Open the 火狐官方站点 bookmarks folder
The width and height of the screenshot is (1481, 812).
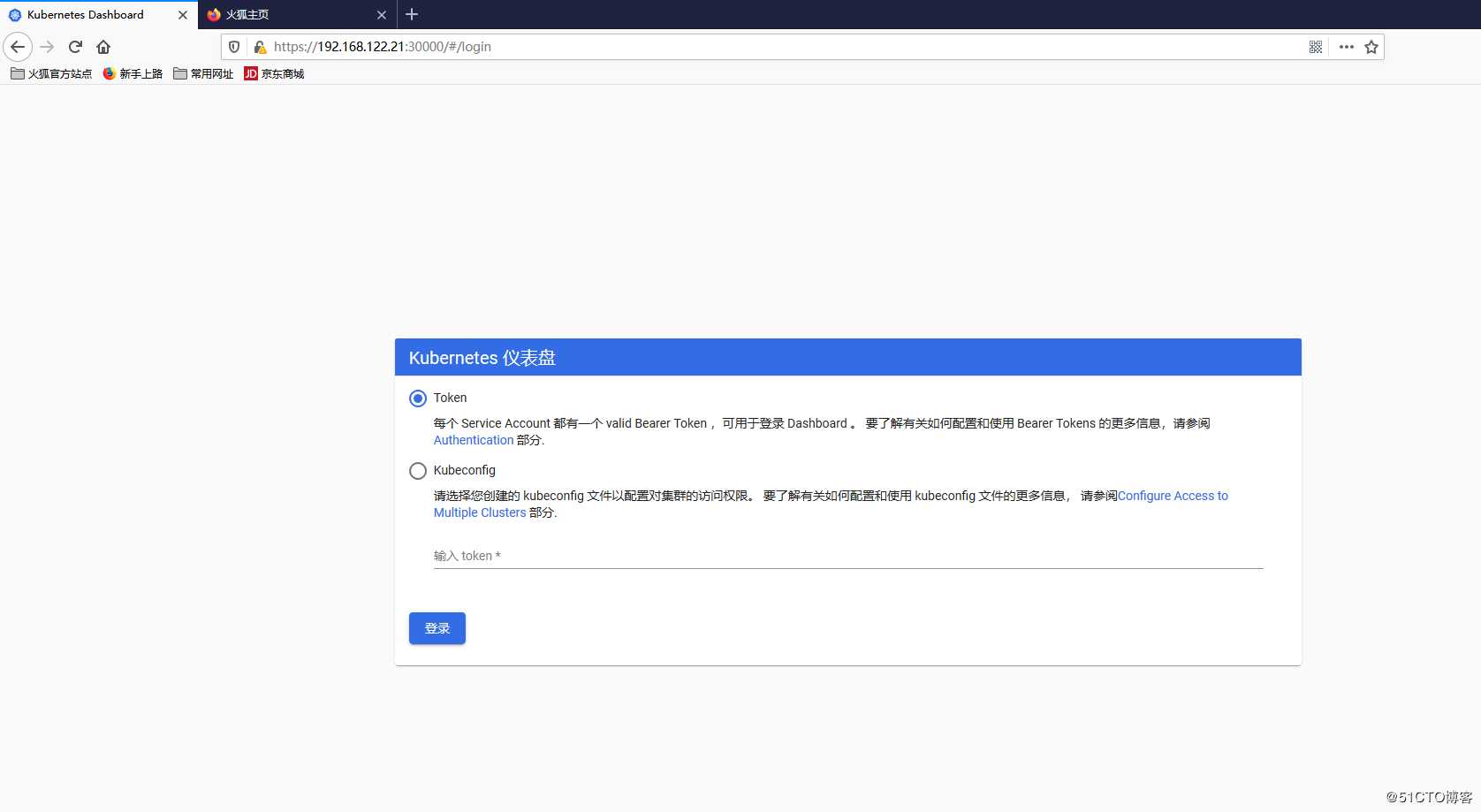point(51,73)
